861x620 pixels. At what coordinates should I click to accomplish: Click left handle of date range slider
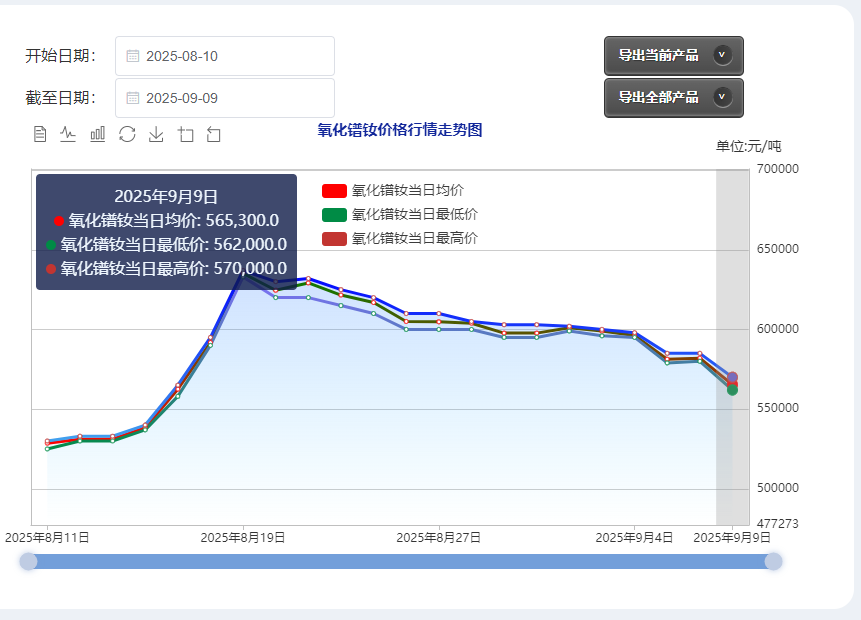29,561
